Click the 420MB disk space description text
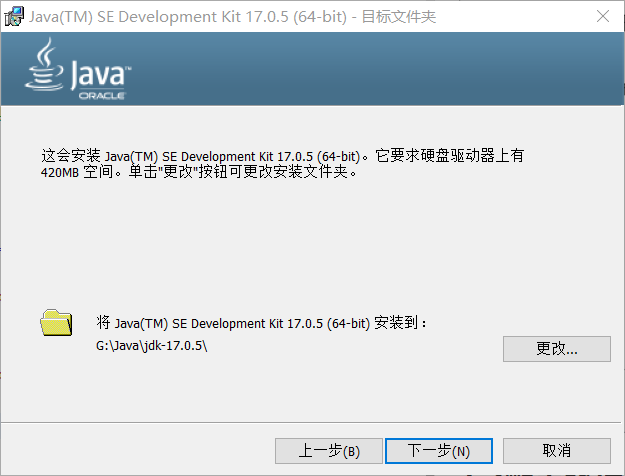Image resolution: width=625 pixels, height=476 pixels. coord(282,163)
